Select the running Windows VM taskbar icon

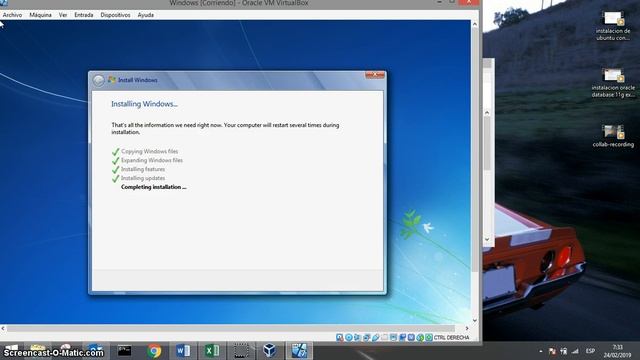point(299,351)
